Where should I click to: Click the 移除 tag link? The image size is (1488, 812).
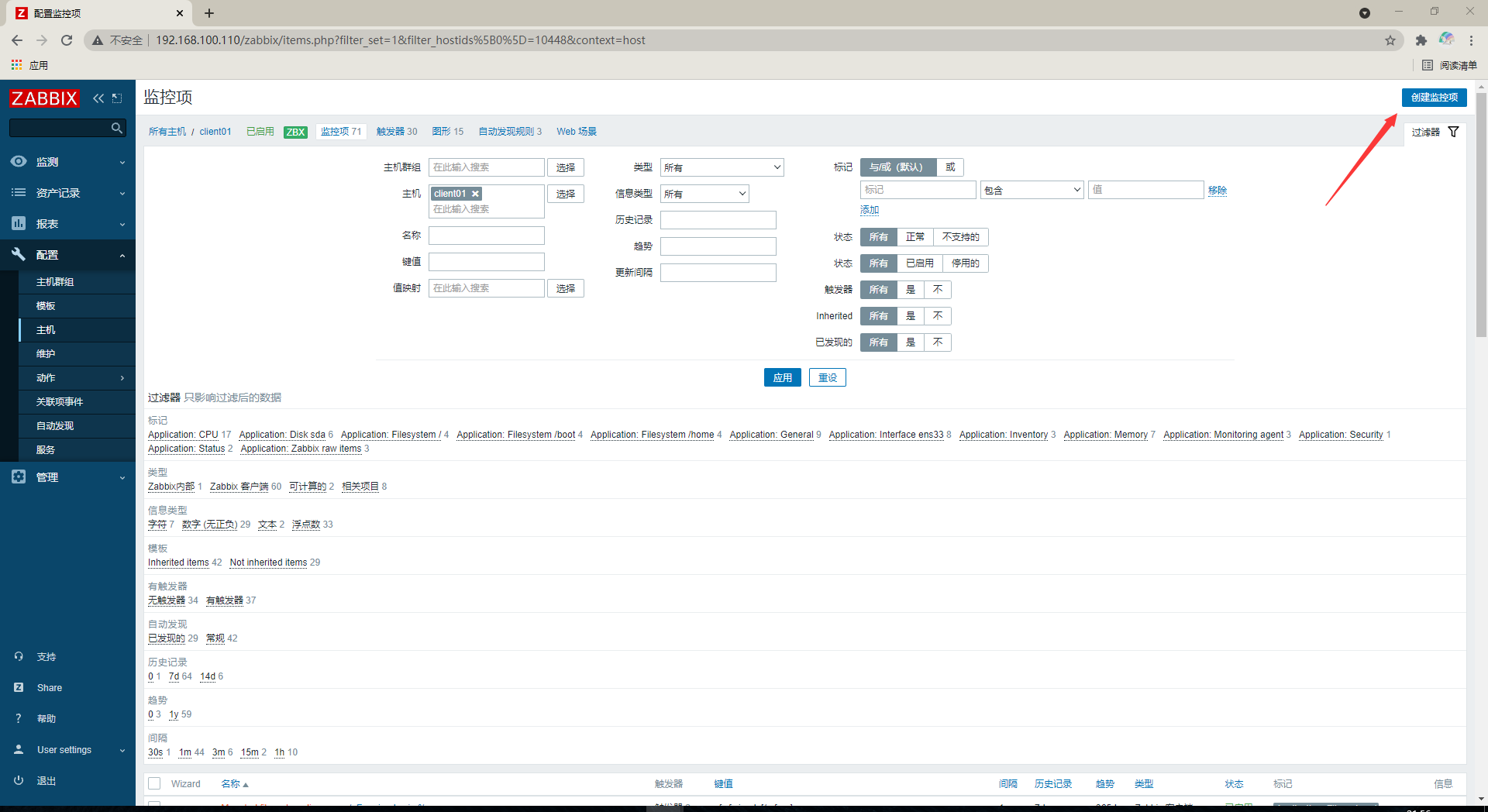[x=1217, y=190]
